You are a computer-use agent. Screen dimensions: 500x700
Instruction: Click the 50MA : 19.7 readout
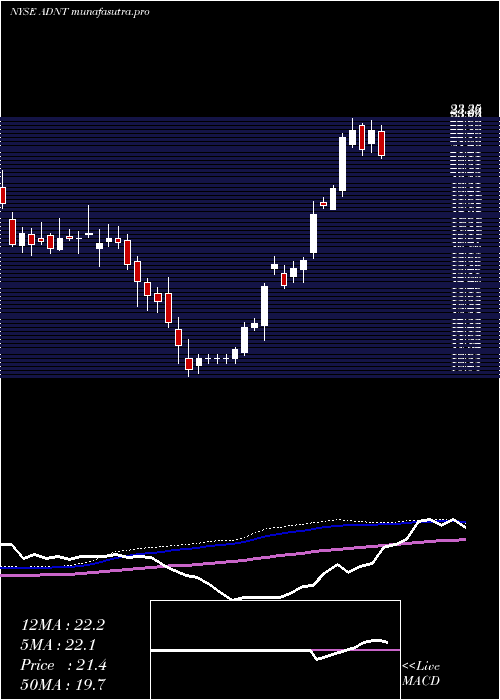pos(63,684)
